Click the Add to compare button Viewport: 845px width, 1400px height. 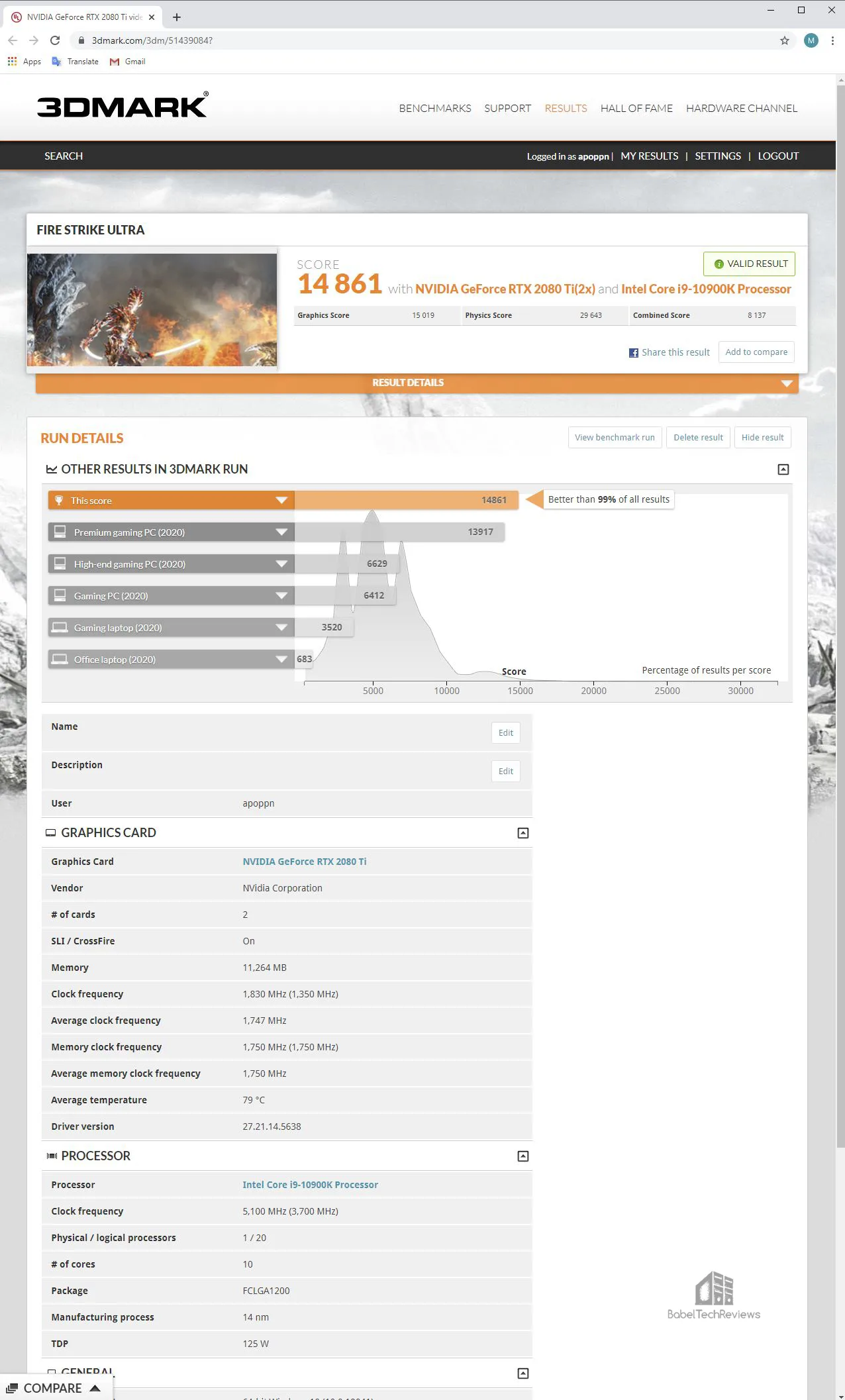(x=756, y=352)
